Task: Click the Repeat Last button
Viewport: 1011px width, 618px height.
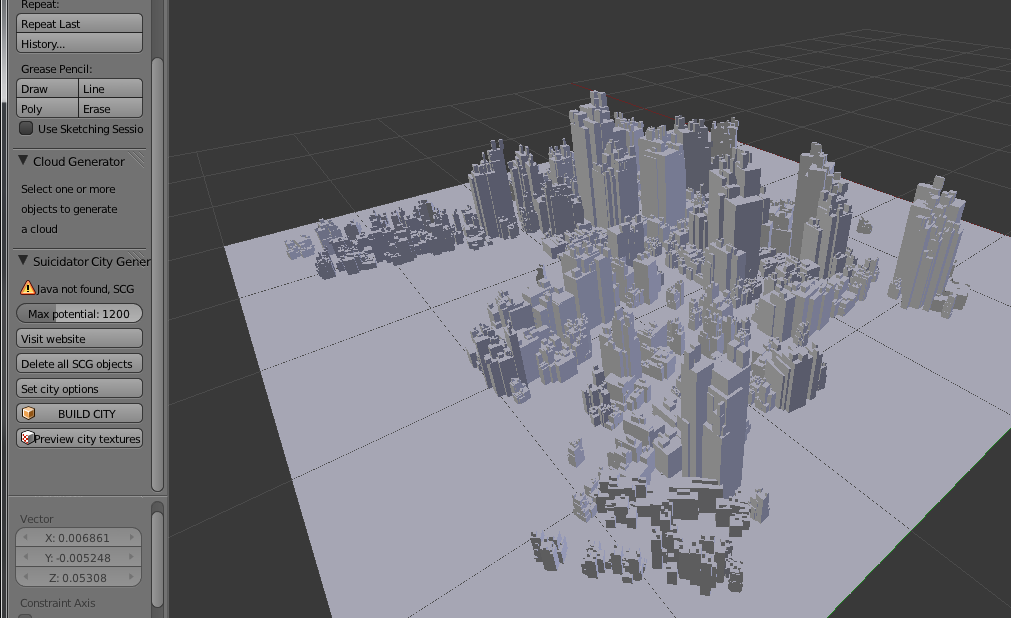Action: [x=79, y=24]
